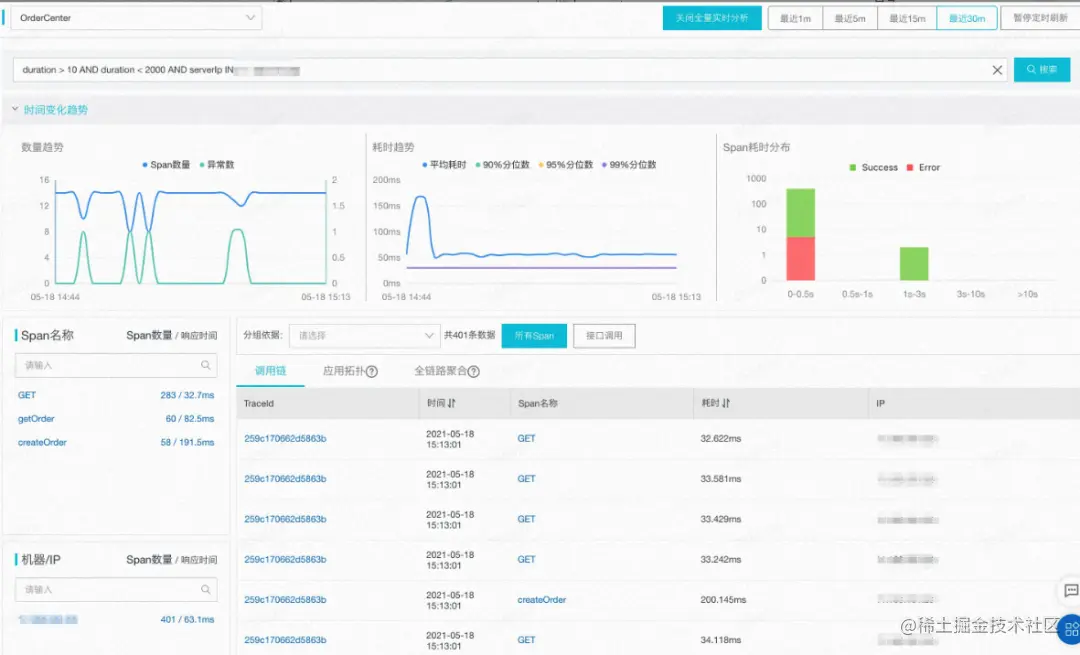
Task: Click the Span name search input
Action: (x=116, y=366)
